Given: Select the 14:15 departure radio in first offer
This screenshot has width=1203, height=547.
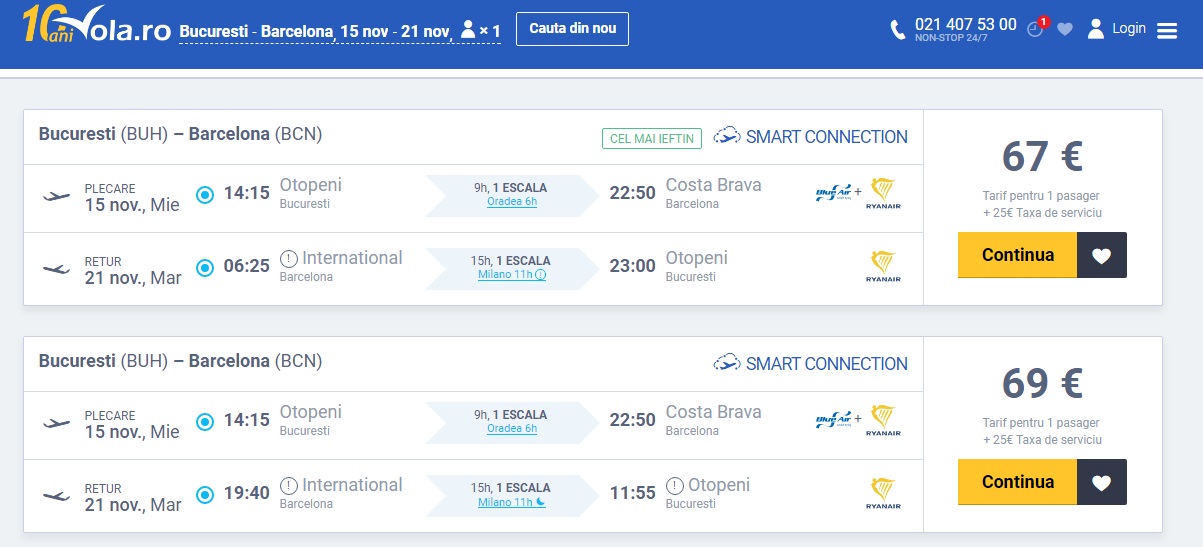Looking at the screenshot, I should click(x=205, y=194).
